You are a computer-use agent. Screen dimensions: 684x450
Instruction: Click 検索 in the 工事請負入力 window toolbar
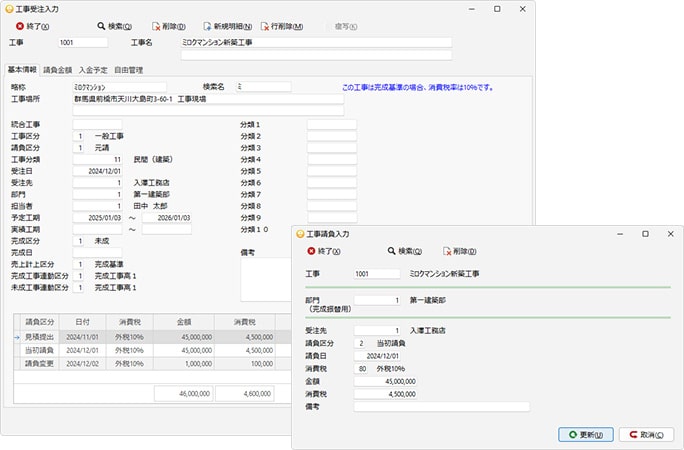pyautogui.click(x=405, y=251)
